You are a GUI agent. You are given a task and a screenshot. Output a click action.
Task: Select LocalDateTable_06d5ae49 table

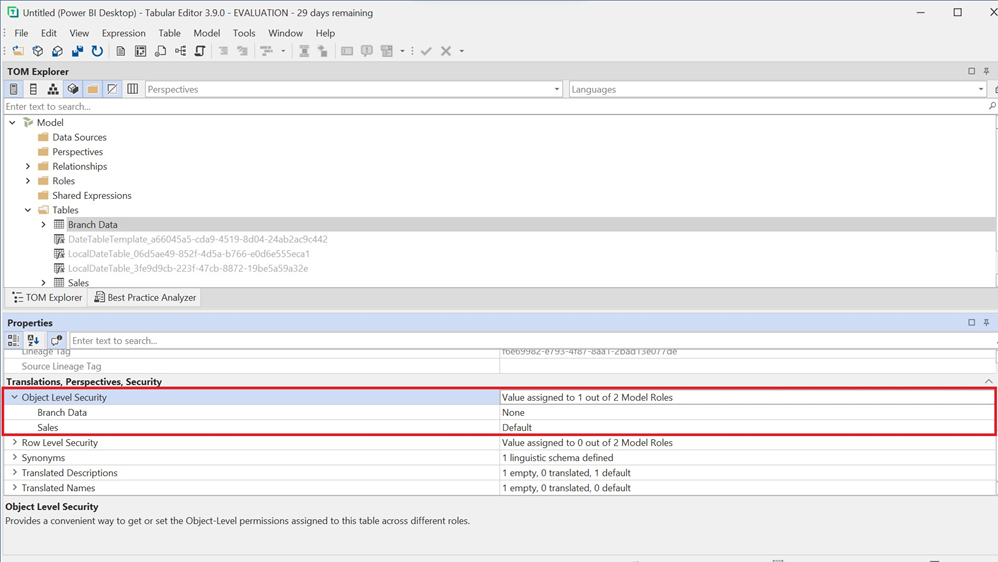(188, 254)
